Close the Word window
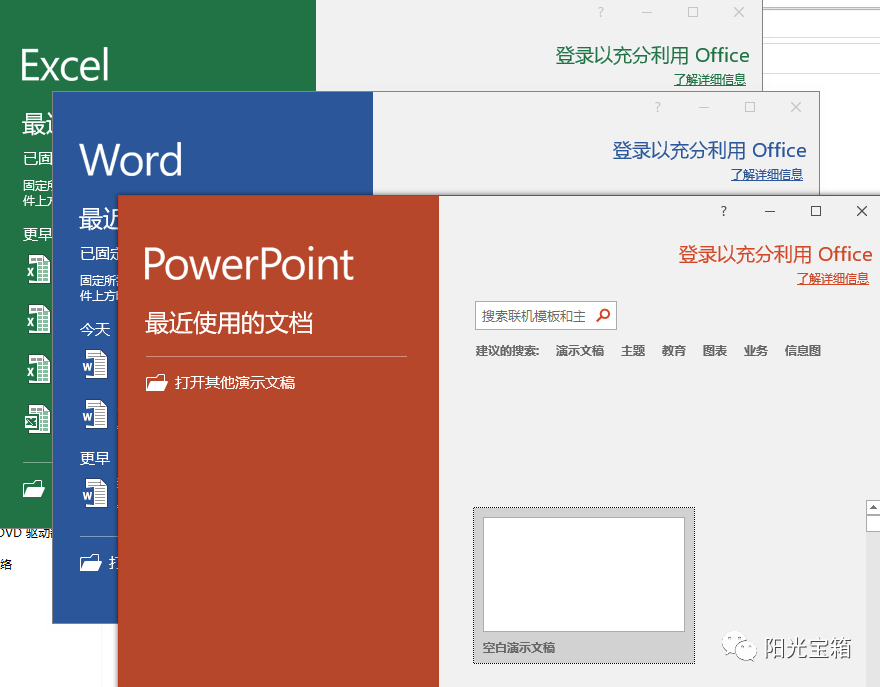 (796, 107)
